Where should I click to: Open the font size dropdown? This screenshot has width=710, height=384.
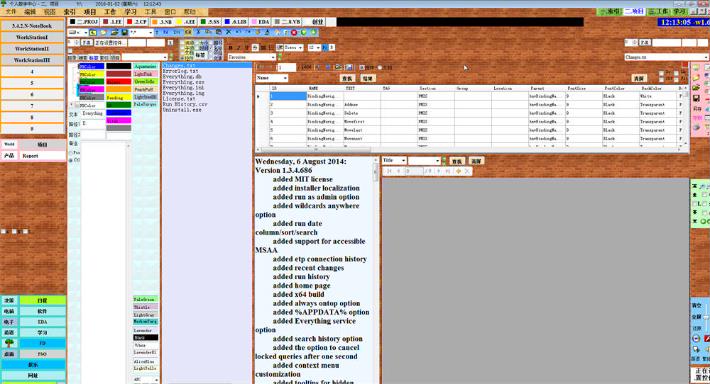[x=318, y=47]
